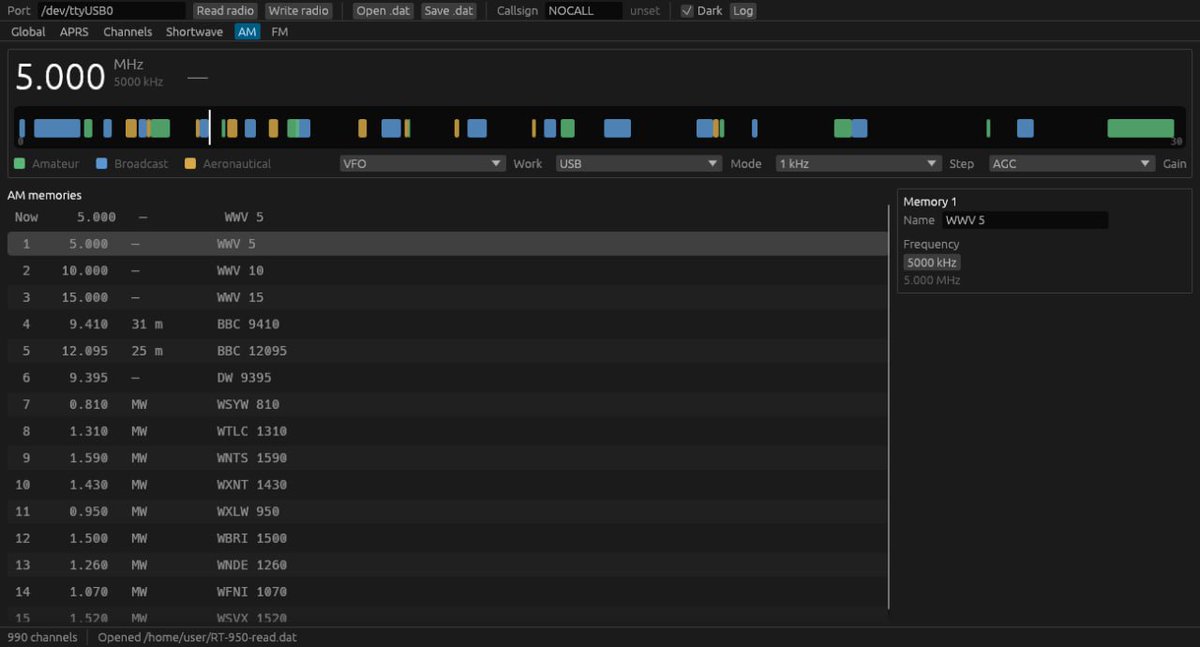
Task: Open the Log view
Action: click(x=743, y=11)
